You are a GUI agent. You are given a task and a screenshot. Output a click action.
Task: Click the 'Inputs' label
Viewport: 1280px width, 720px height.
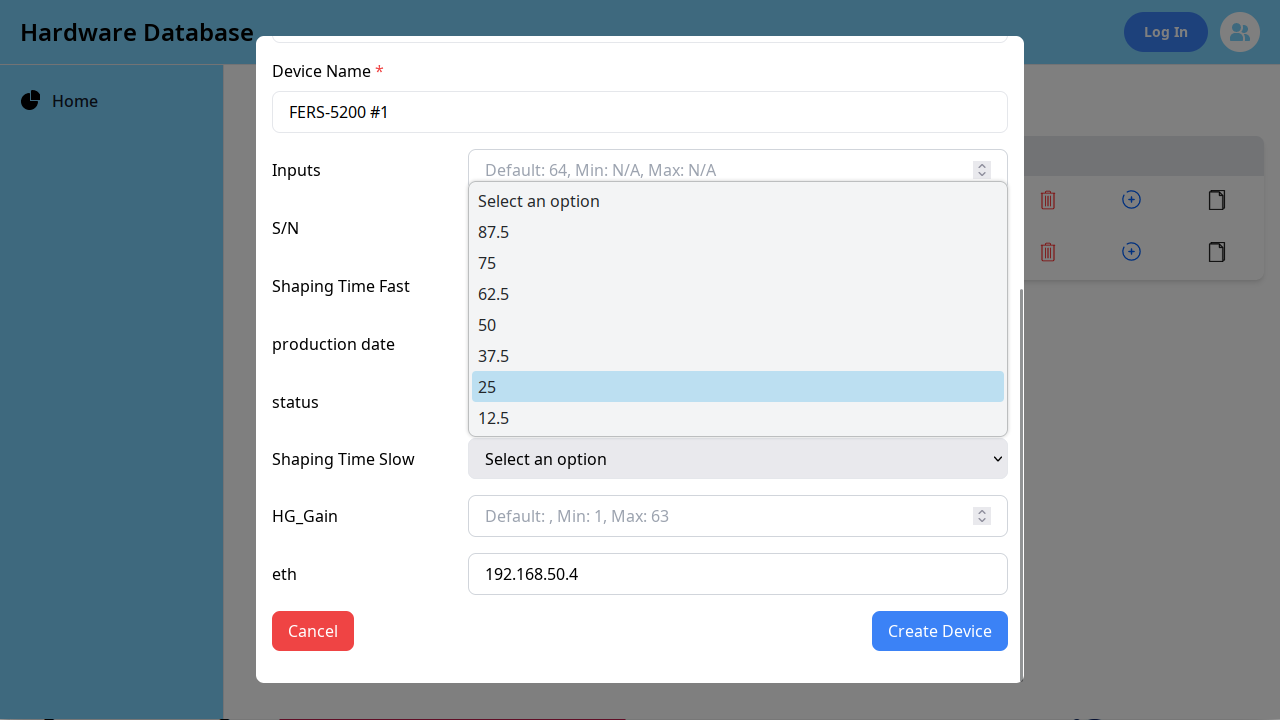296,170
